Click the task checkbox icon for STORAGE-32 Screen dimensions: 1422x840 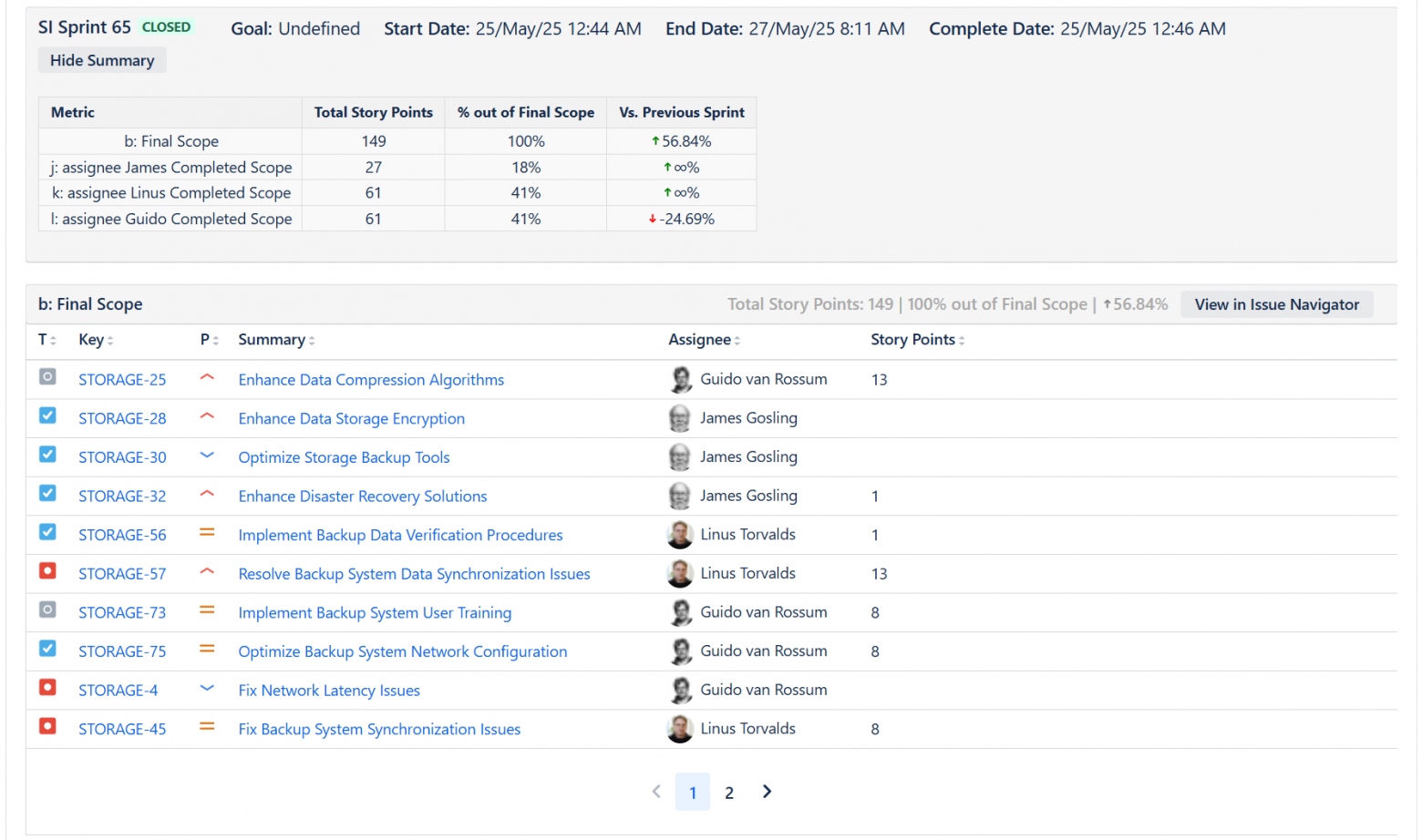pyautogui.click(x=48, y=494)
